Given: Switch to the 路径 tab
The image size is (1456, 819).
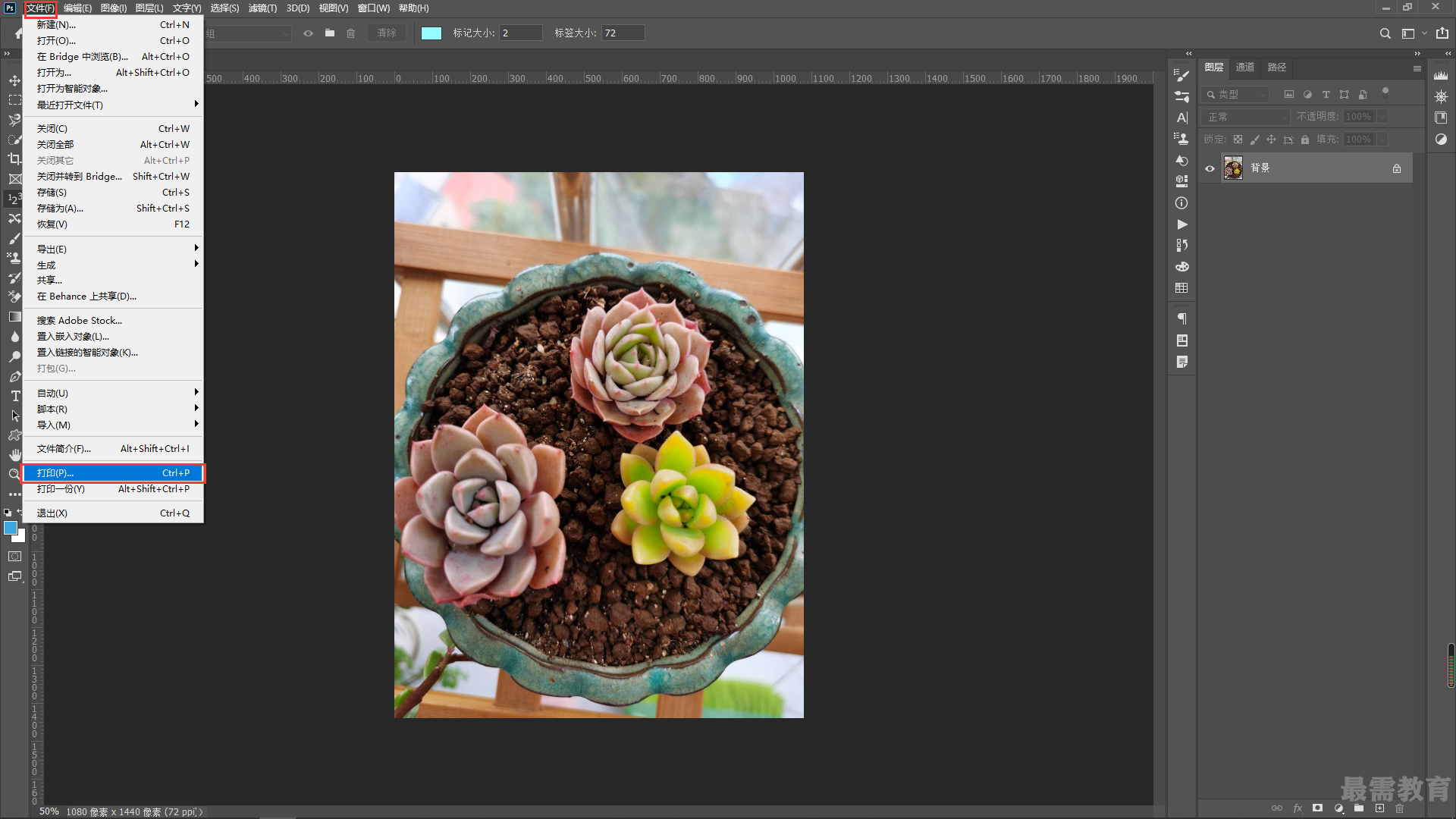Looking at the screenshot, I should (x=1277, y=67).
